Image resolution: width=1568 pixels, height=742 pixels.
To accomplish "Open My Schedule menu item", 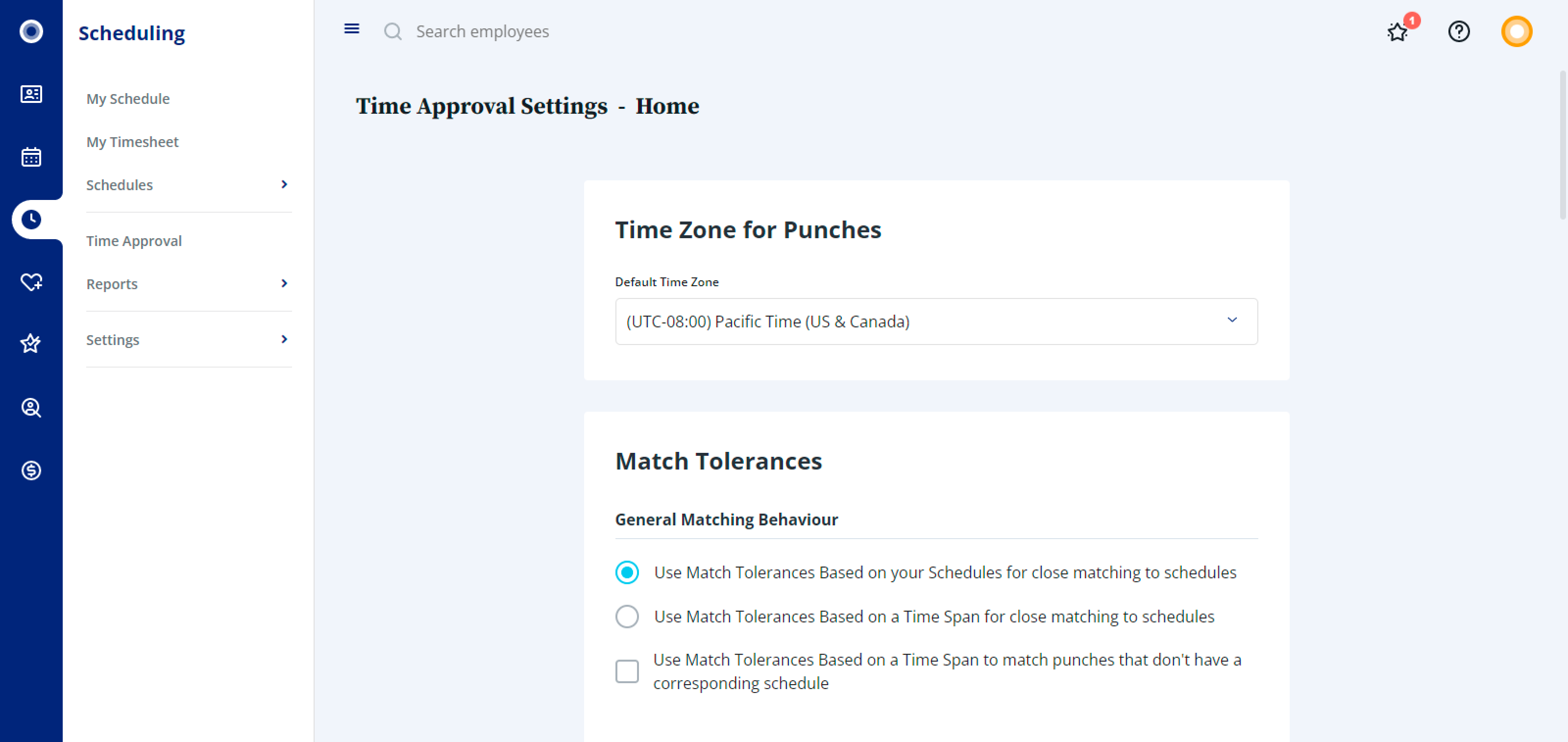I will [x=128, y=99].
